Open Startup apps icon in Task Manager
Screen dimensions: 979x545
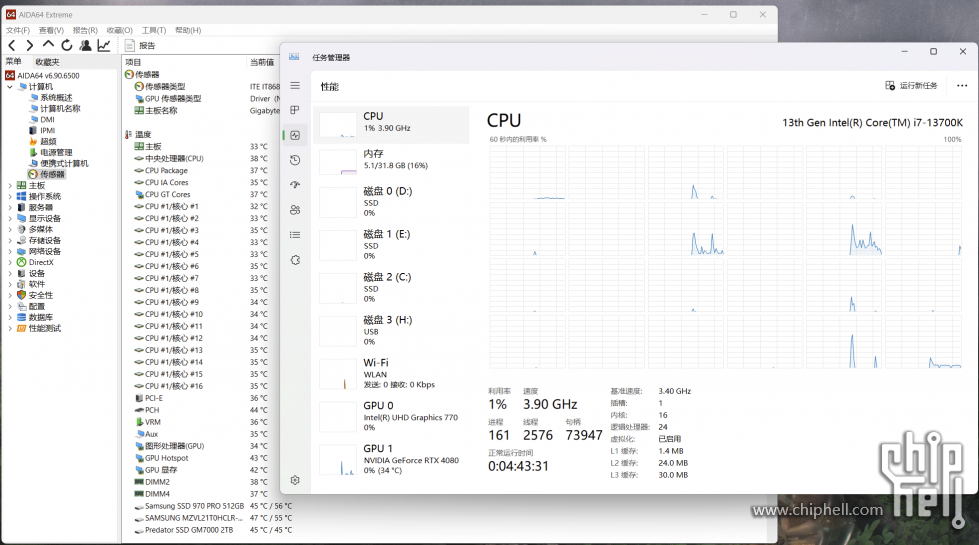pyautogui.click(x=295, y=185)
